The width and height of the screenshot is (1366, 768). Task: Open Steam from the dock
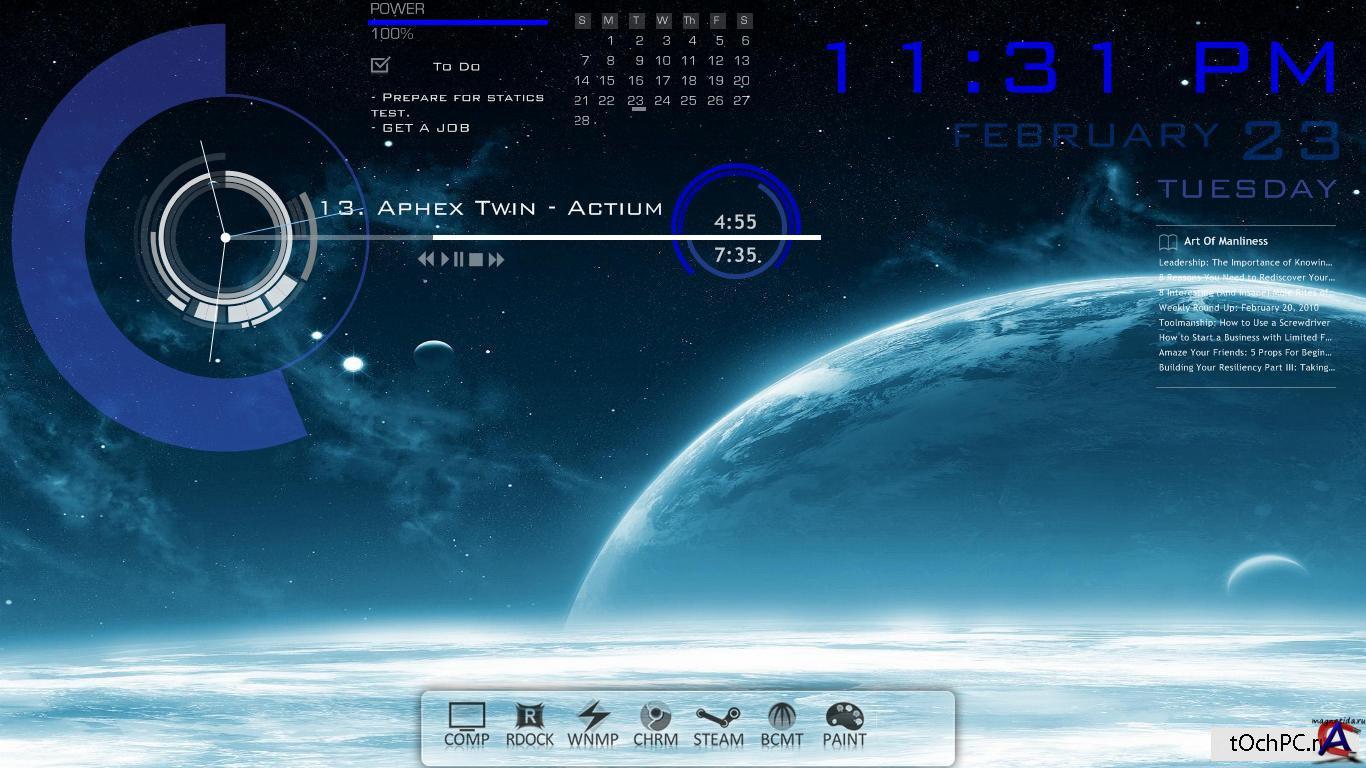718,724
